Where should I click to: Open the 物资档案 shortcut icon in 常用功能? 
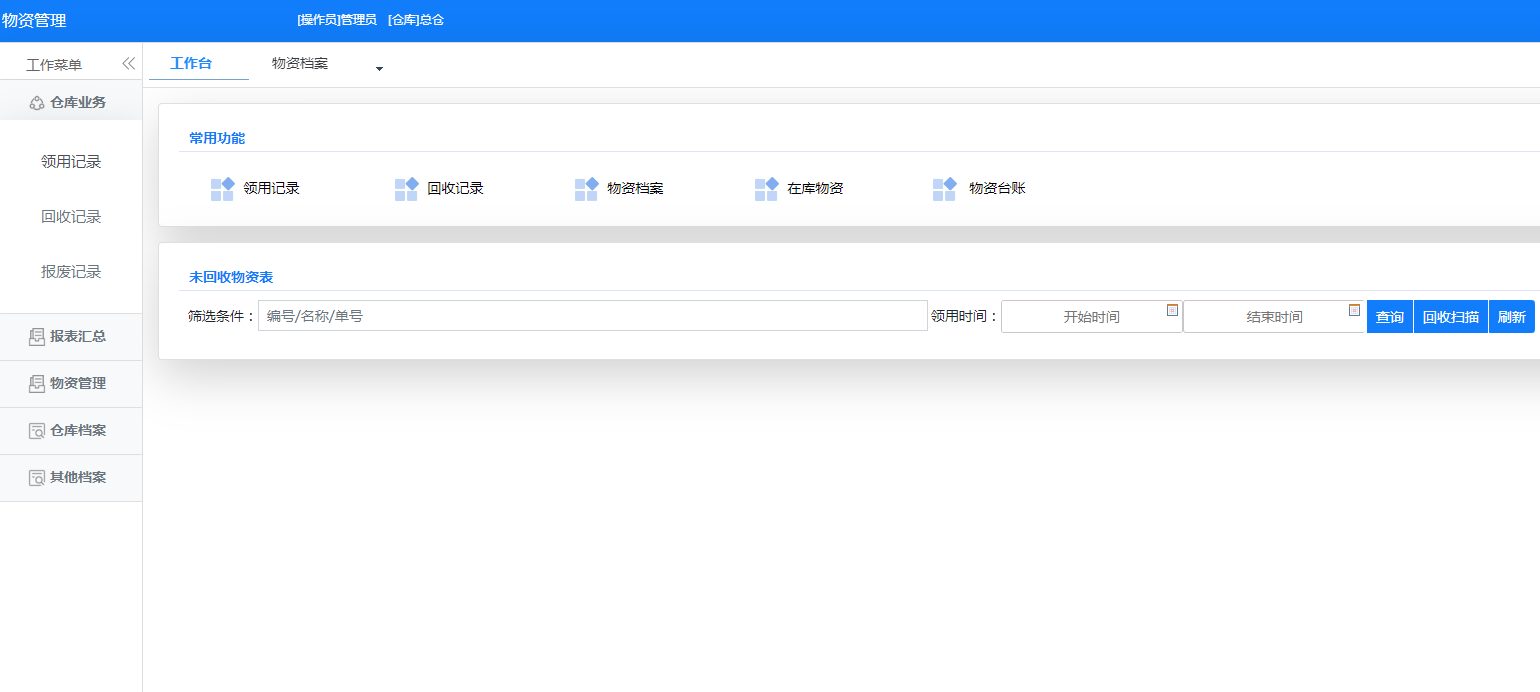(586, 189)
